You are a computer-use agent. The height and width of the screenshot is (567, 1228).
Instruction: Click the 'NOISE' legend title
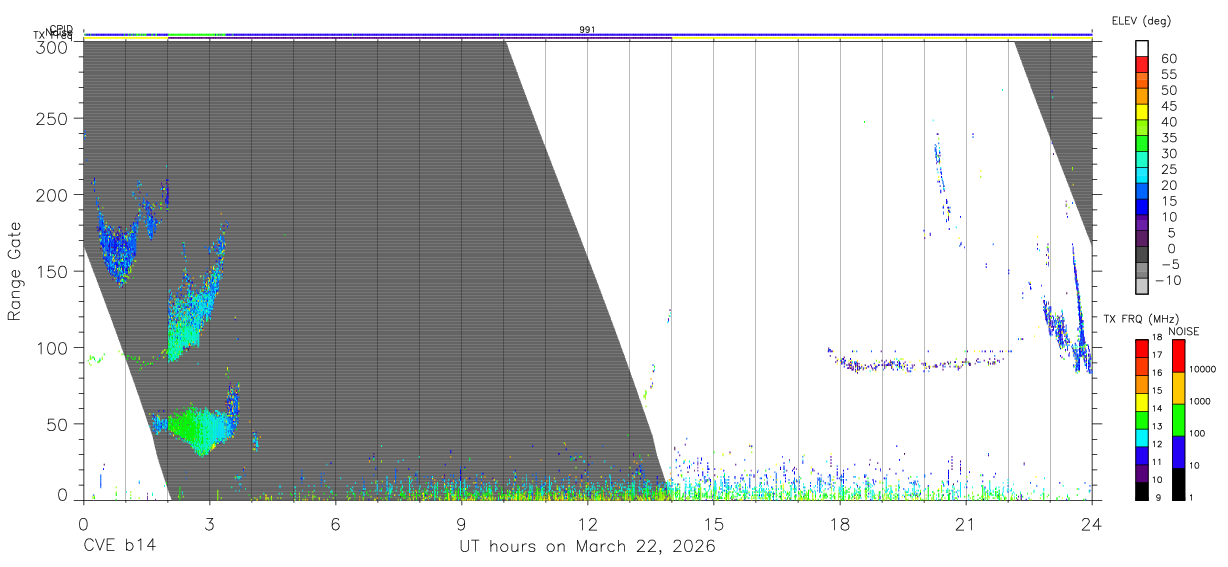pos(1186,331)
